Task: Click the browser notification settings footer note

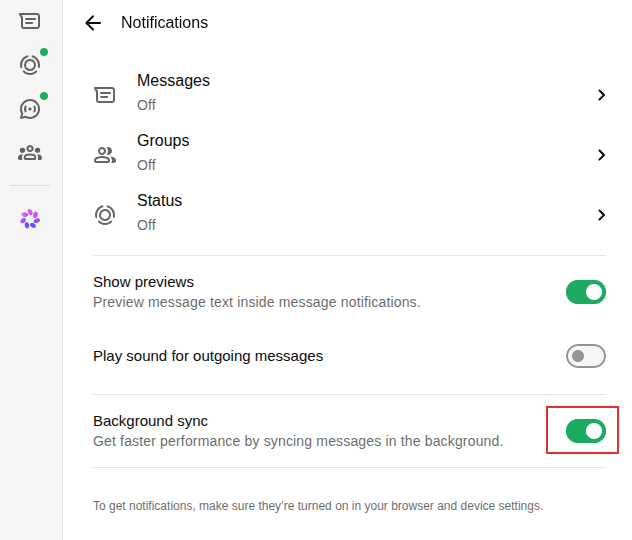Action: 318,506
